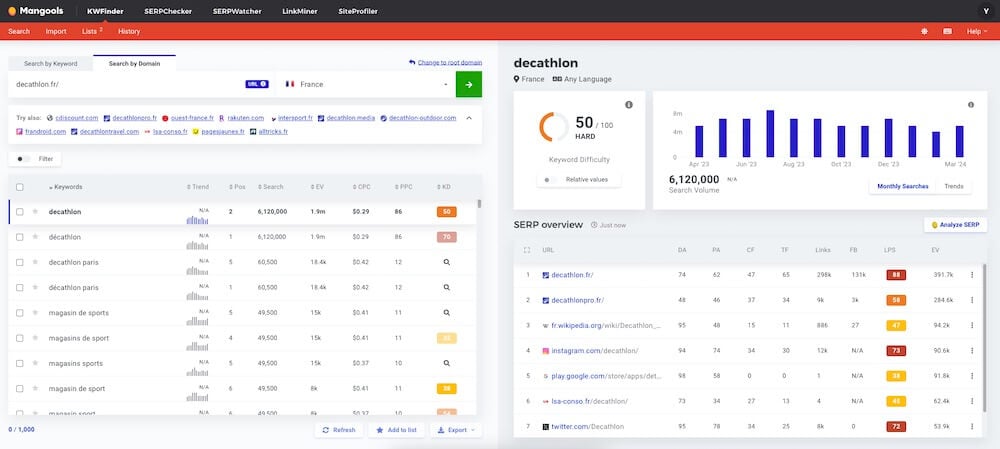Click the Mar '24 bar in chart

pos(959,141)
